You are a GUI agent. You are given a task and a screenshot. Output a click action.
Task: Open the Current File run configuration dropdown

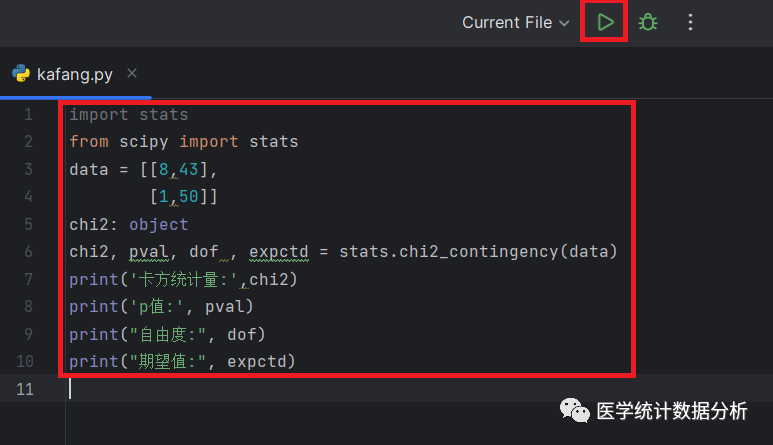(516, 22)
